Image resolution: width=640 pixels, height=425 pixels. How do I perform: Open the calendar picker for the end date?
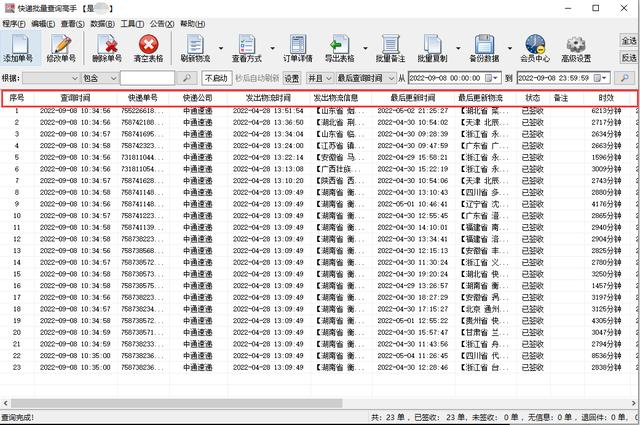point(600,78)
